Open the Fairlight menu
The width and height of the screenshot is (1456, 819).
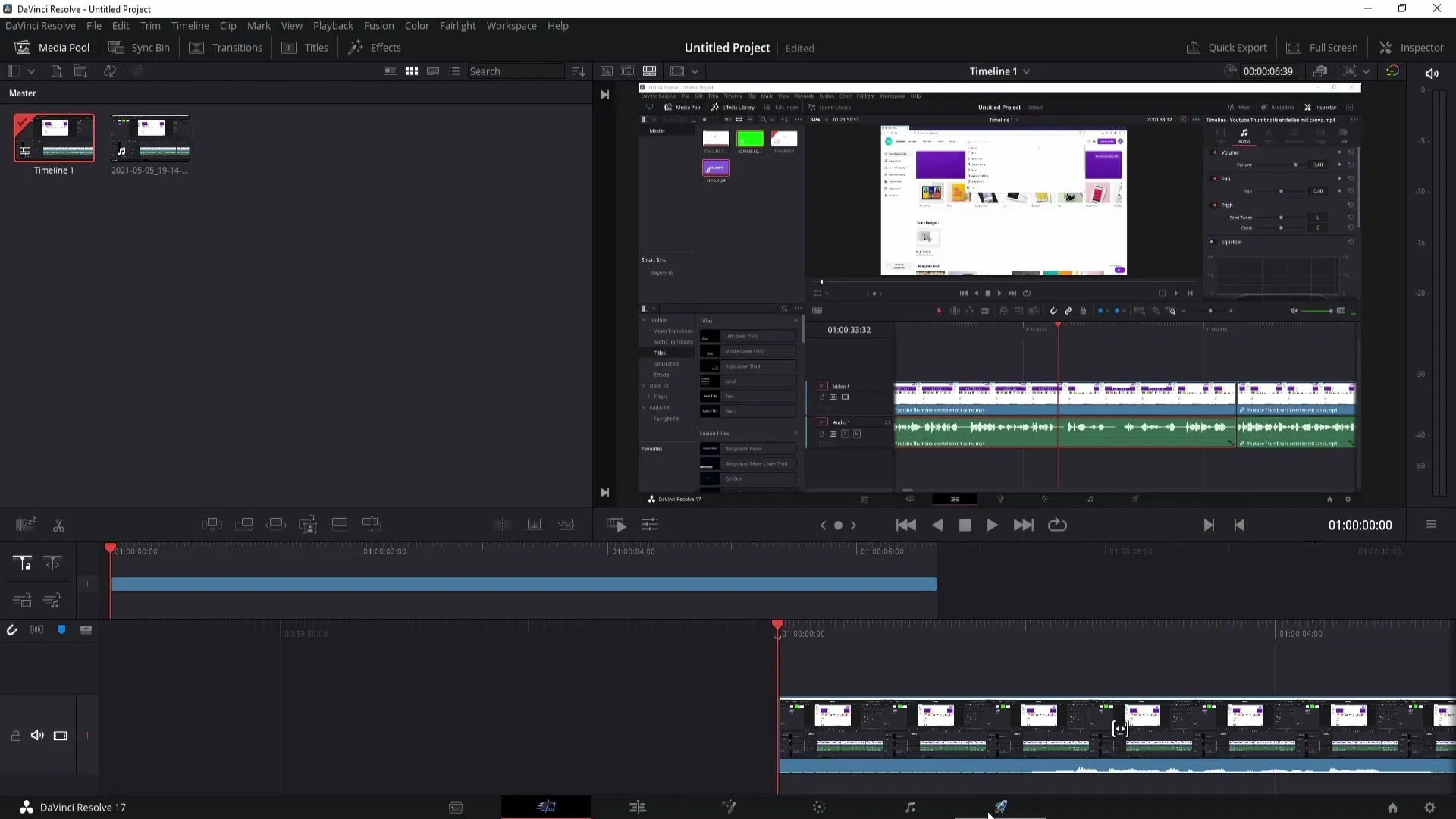pos(457,26)
